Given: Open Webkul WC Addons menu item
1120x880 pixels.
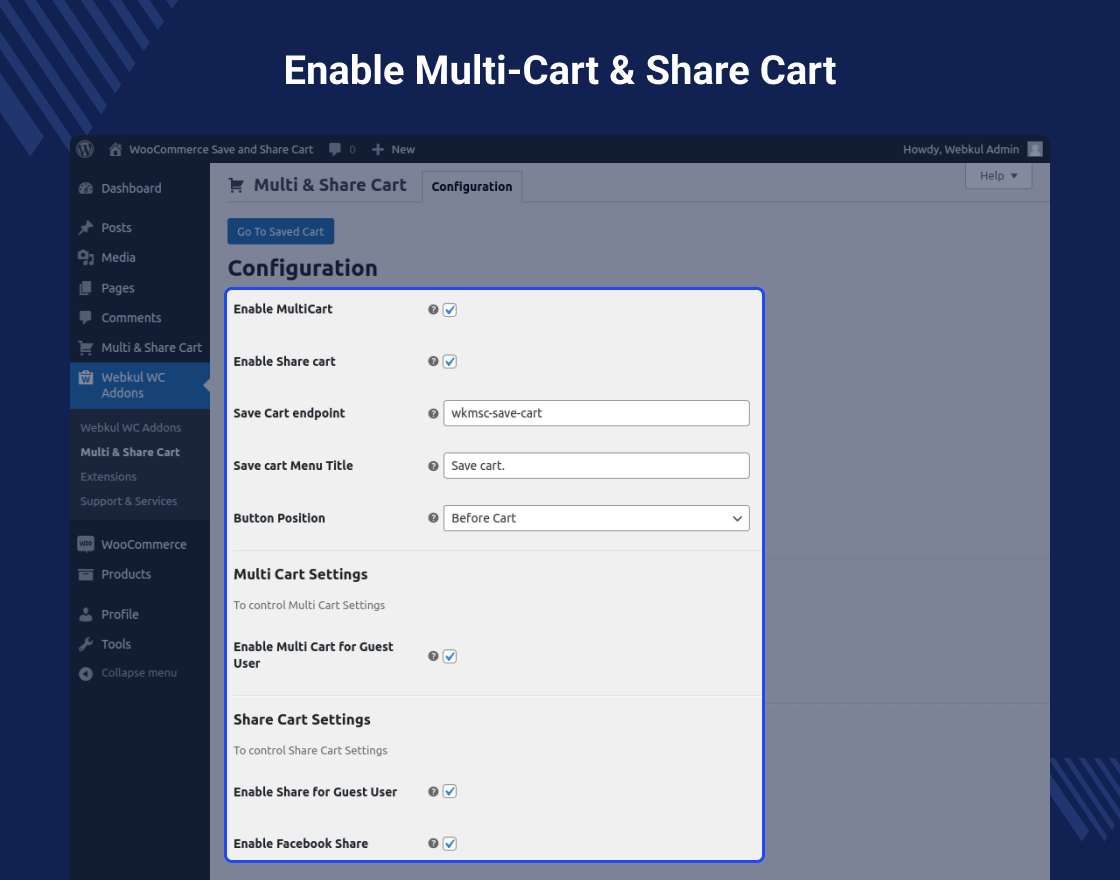Looking at the screenshot, I should (x=140, y=385).
